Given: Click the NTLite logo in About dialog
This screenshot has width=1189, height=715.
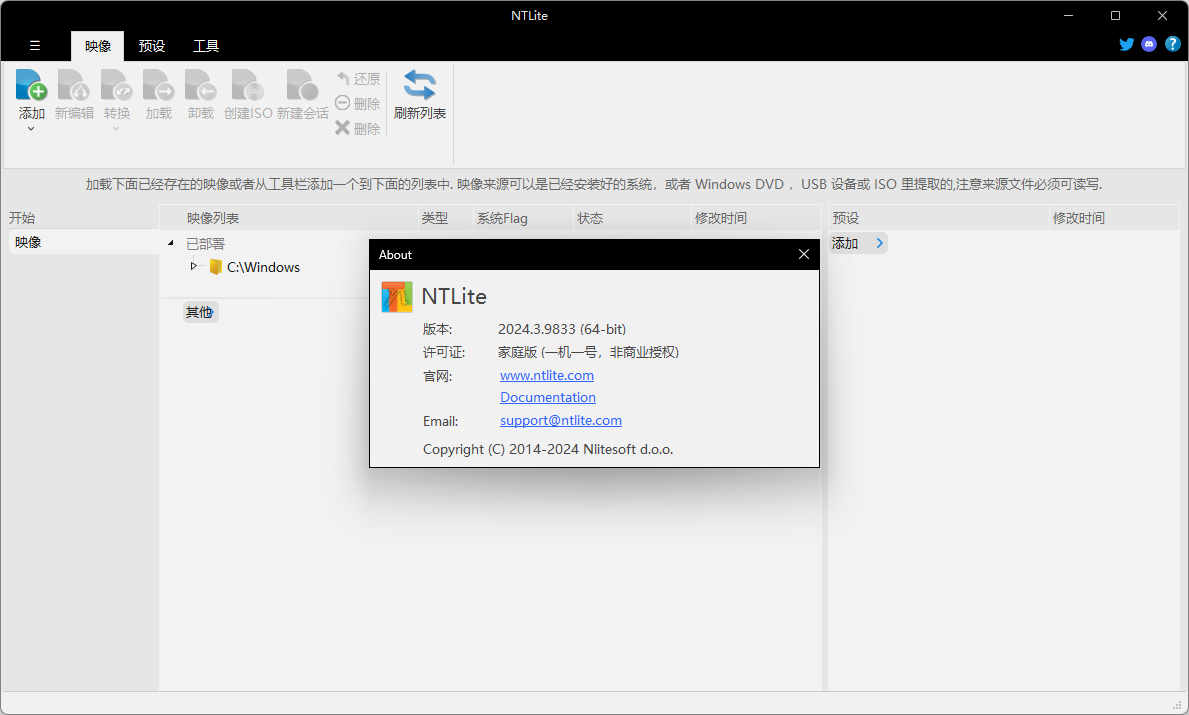Looking at the screenshot, I should pos(397,297).
